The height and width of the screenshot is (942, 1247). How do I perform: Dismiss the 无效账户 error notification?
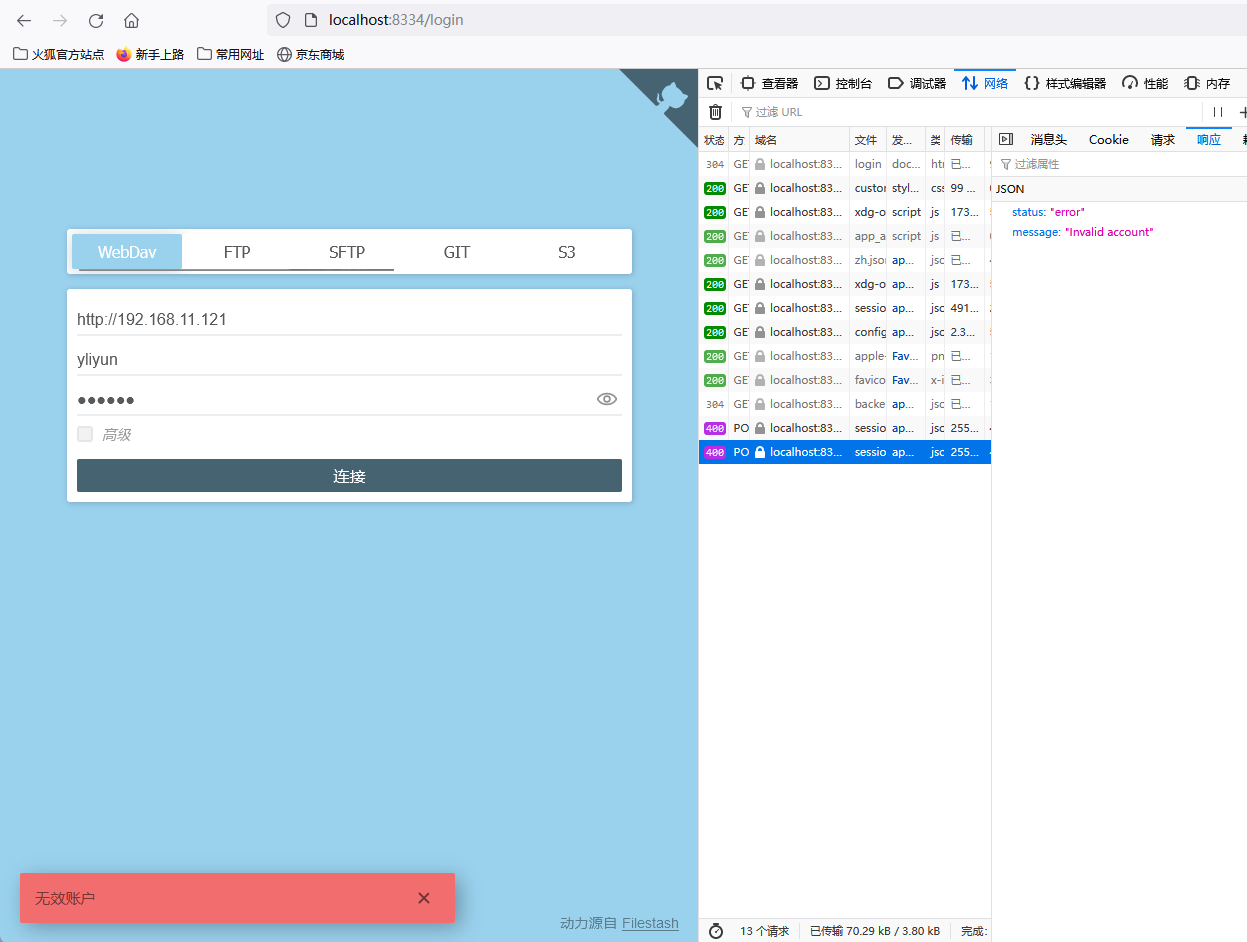click(x=424, y=898)
